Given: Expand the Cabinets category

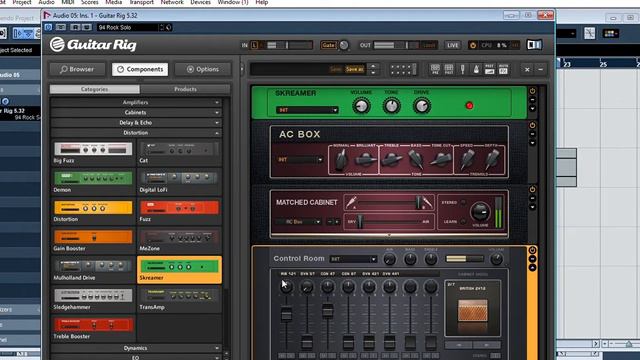Looking at the screenshot, I should pyautogui.click(x=136, y=113).
